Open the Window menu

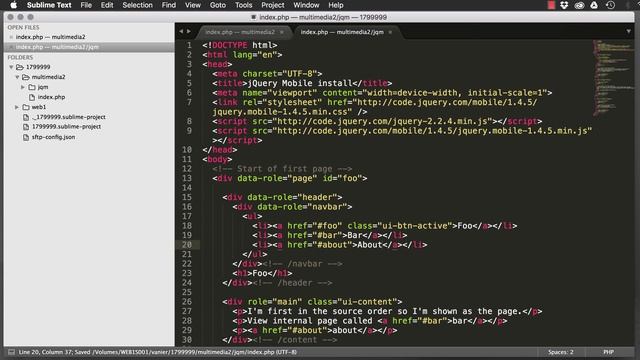click(x=306, y=5)
